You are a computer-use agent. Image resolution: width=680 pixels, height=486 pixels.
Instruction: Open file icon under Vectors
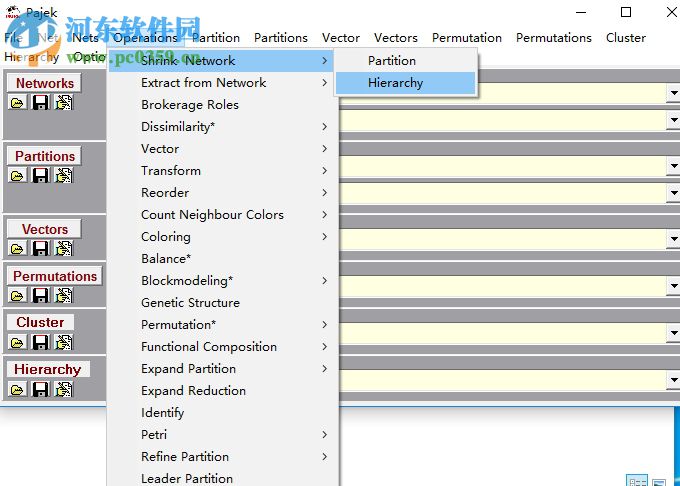(x=17, y=248)
